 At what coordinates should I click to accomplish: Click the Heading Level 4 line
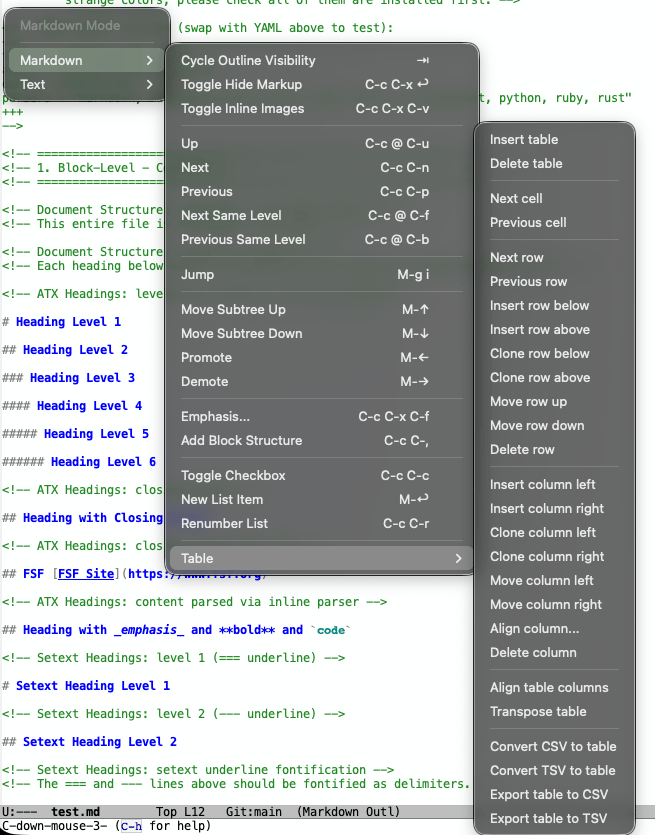[72, 406]
